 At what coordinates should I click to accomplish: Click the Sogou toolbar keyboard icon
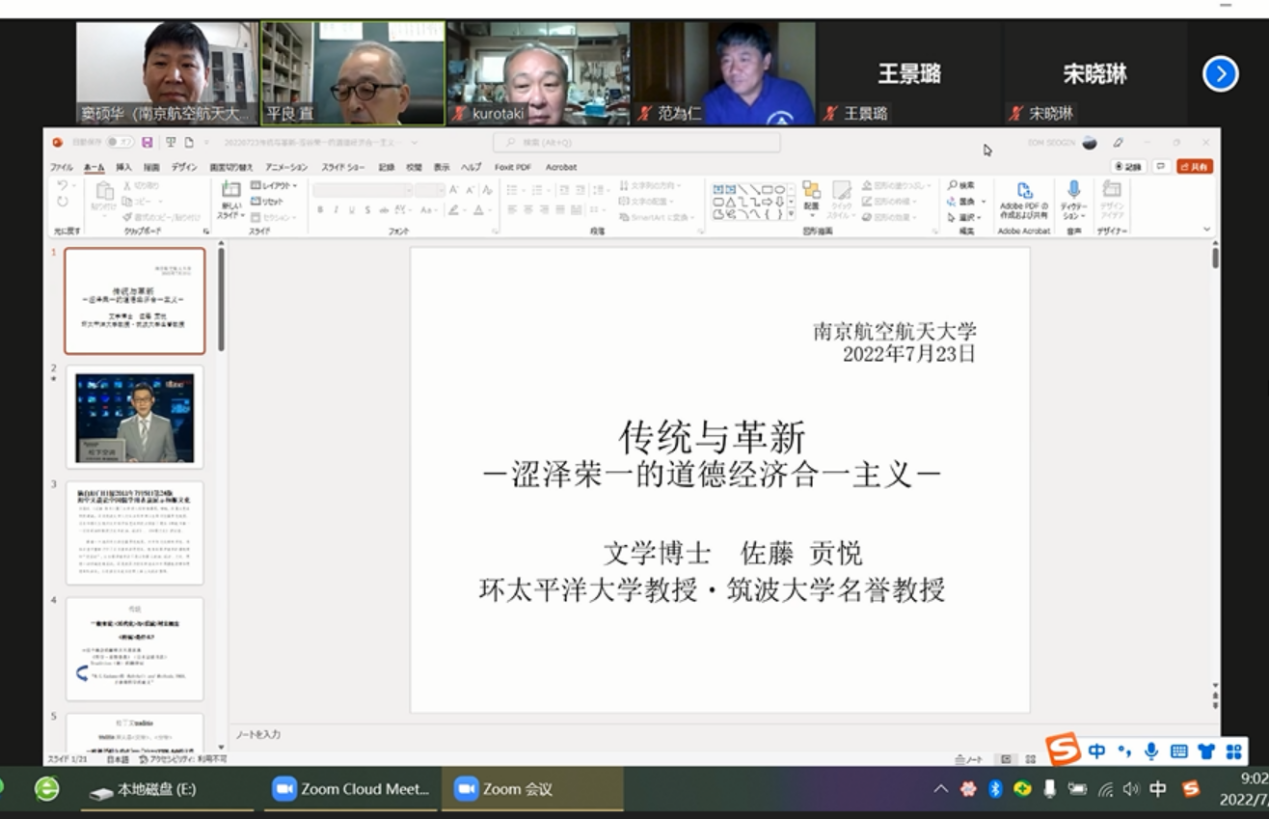click(1178, 751)
